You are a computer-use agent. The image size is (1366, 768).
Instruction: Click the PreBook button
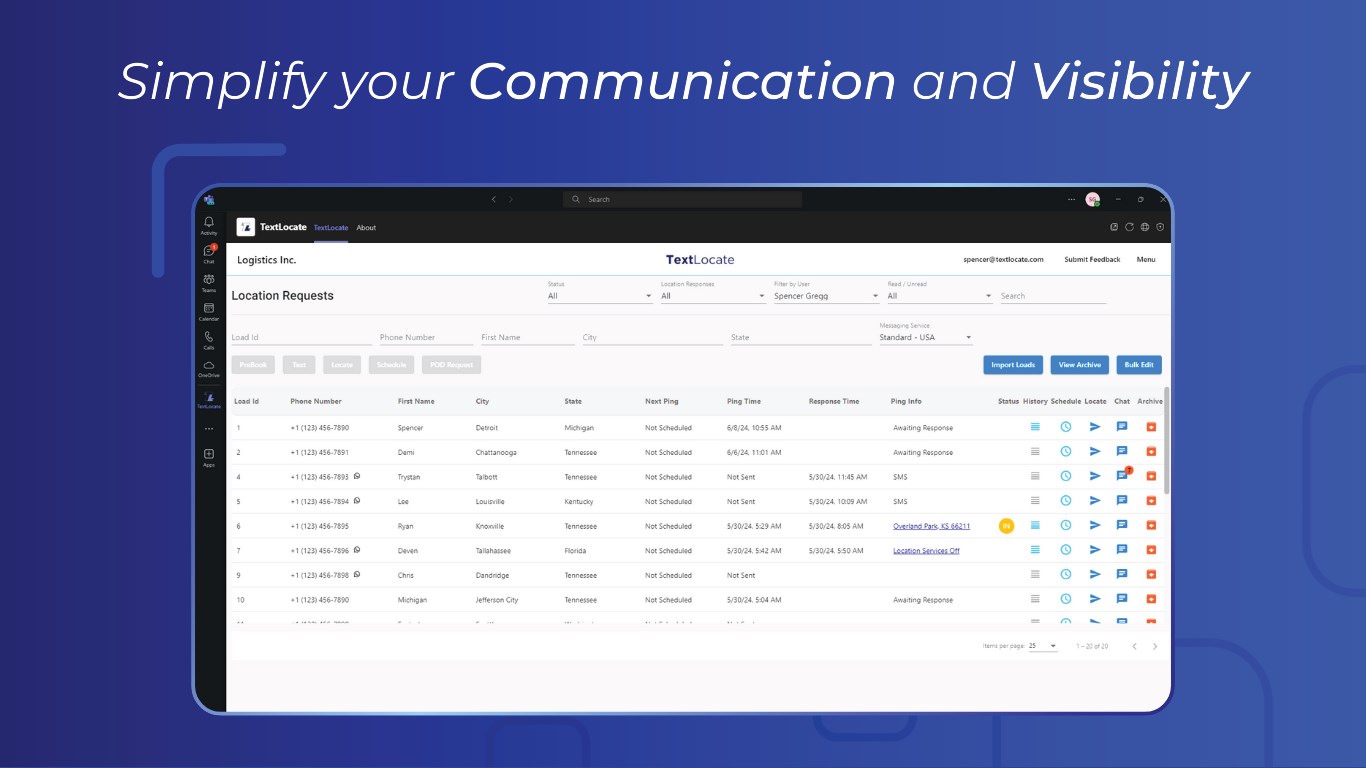pos(253,365)
